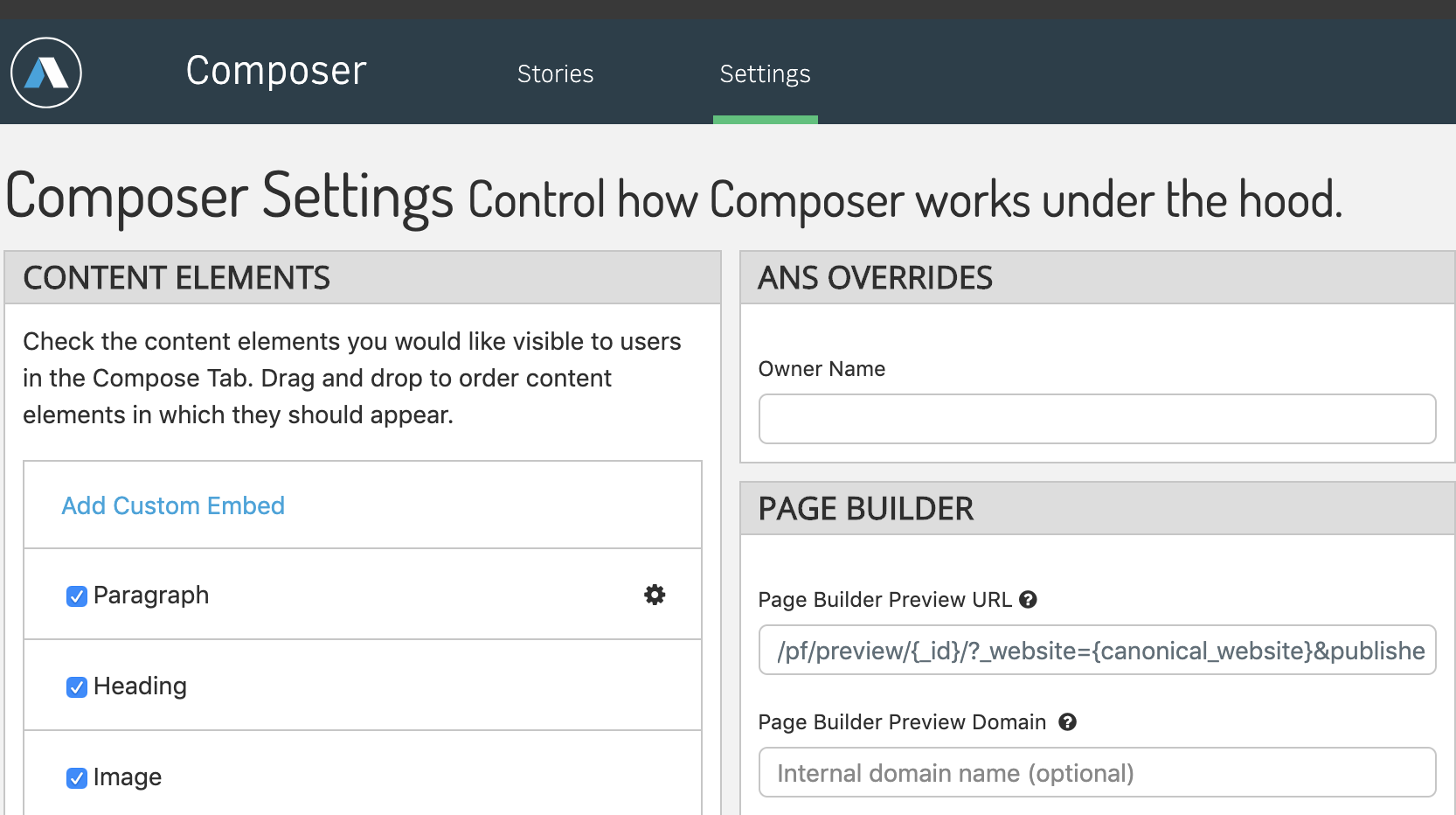The image size is (1456, 815).
Task: Click the Owner Name label
Action: coord(822,369)
